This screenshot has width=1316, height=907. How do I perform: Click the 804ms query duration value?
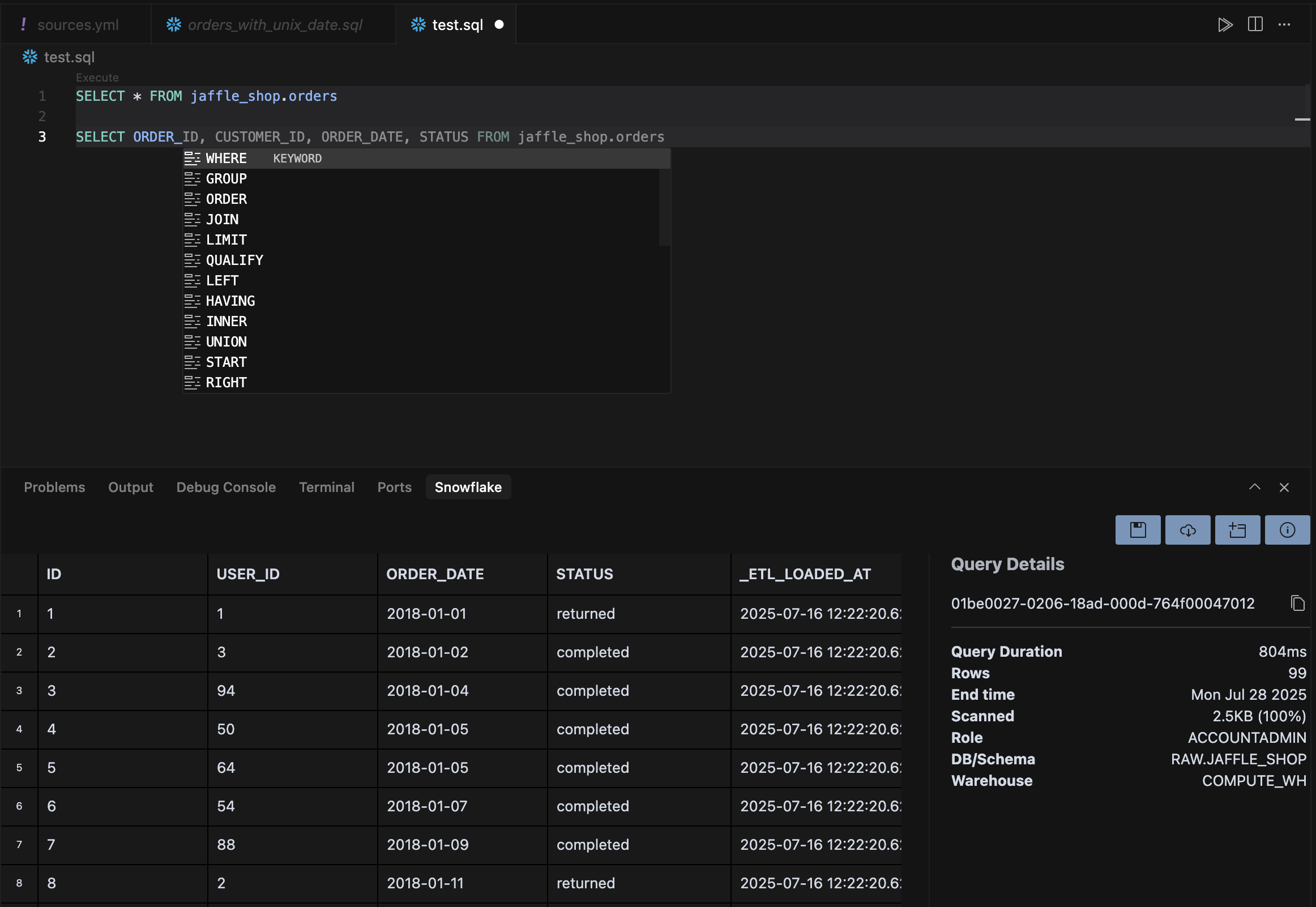(x=1282, y=652)
